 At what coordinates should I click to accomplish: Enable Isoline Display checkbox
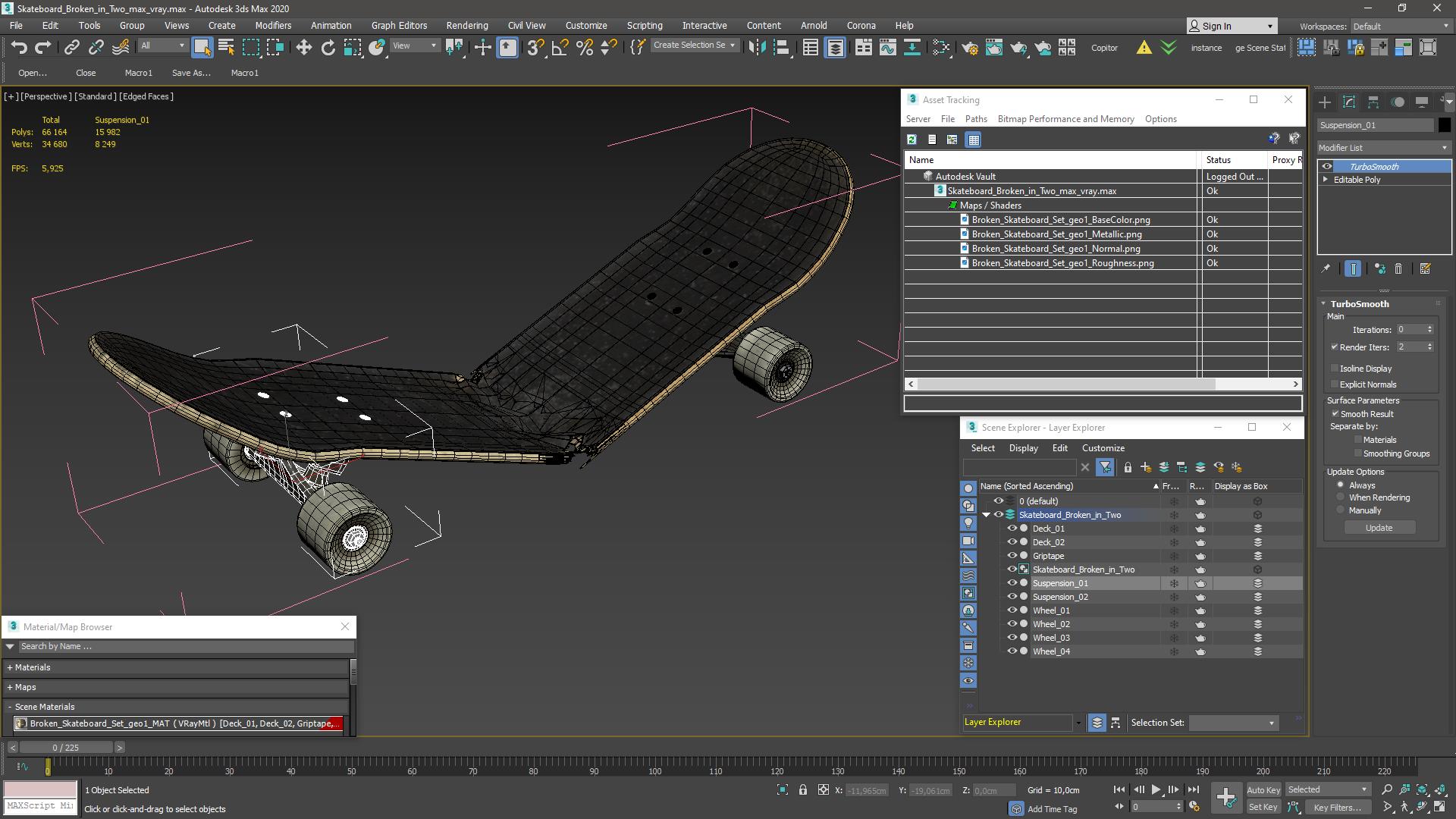(x=1335, y=368)
